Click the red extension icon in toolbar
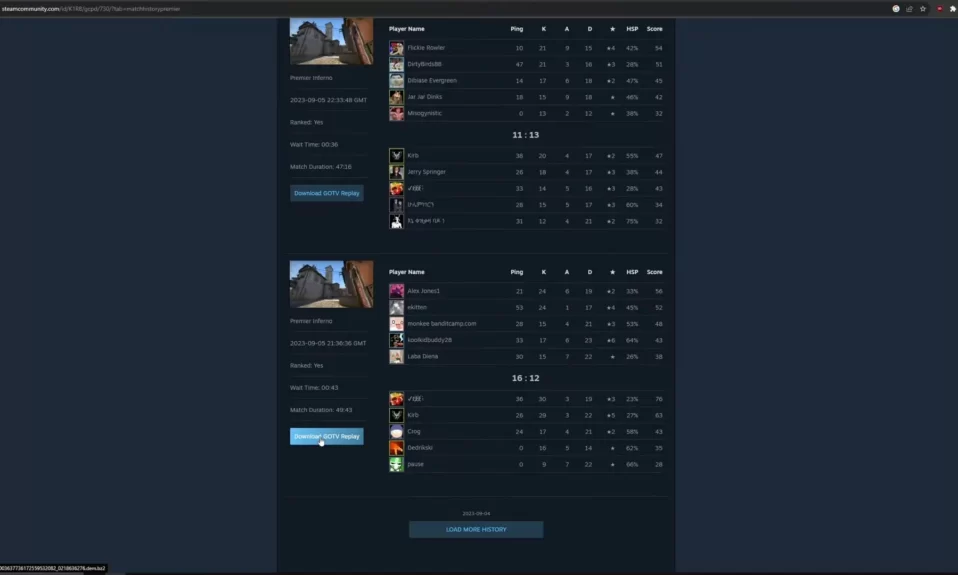 (x=939, y=9)
